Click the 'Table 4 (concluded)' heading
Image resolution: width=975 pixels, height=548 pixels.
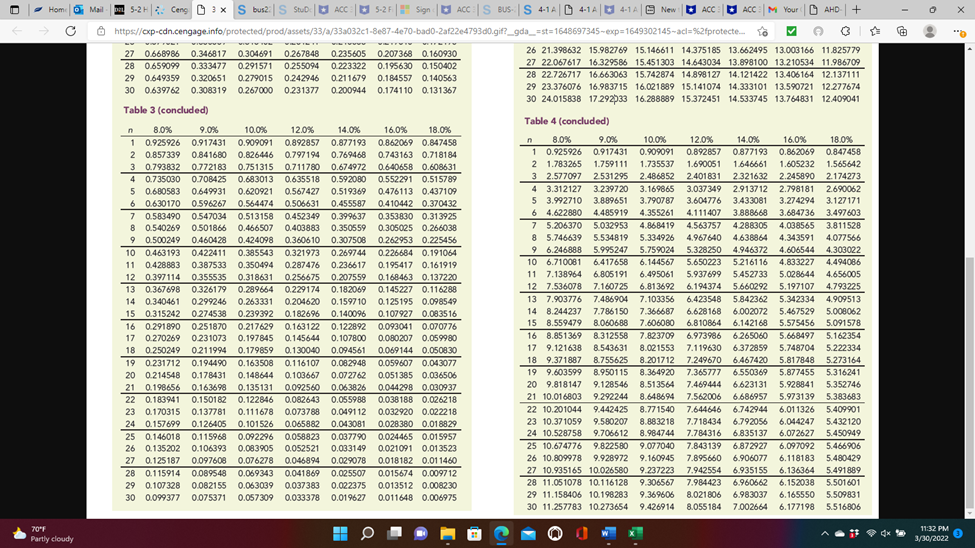(x=566, y=121)
